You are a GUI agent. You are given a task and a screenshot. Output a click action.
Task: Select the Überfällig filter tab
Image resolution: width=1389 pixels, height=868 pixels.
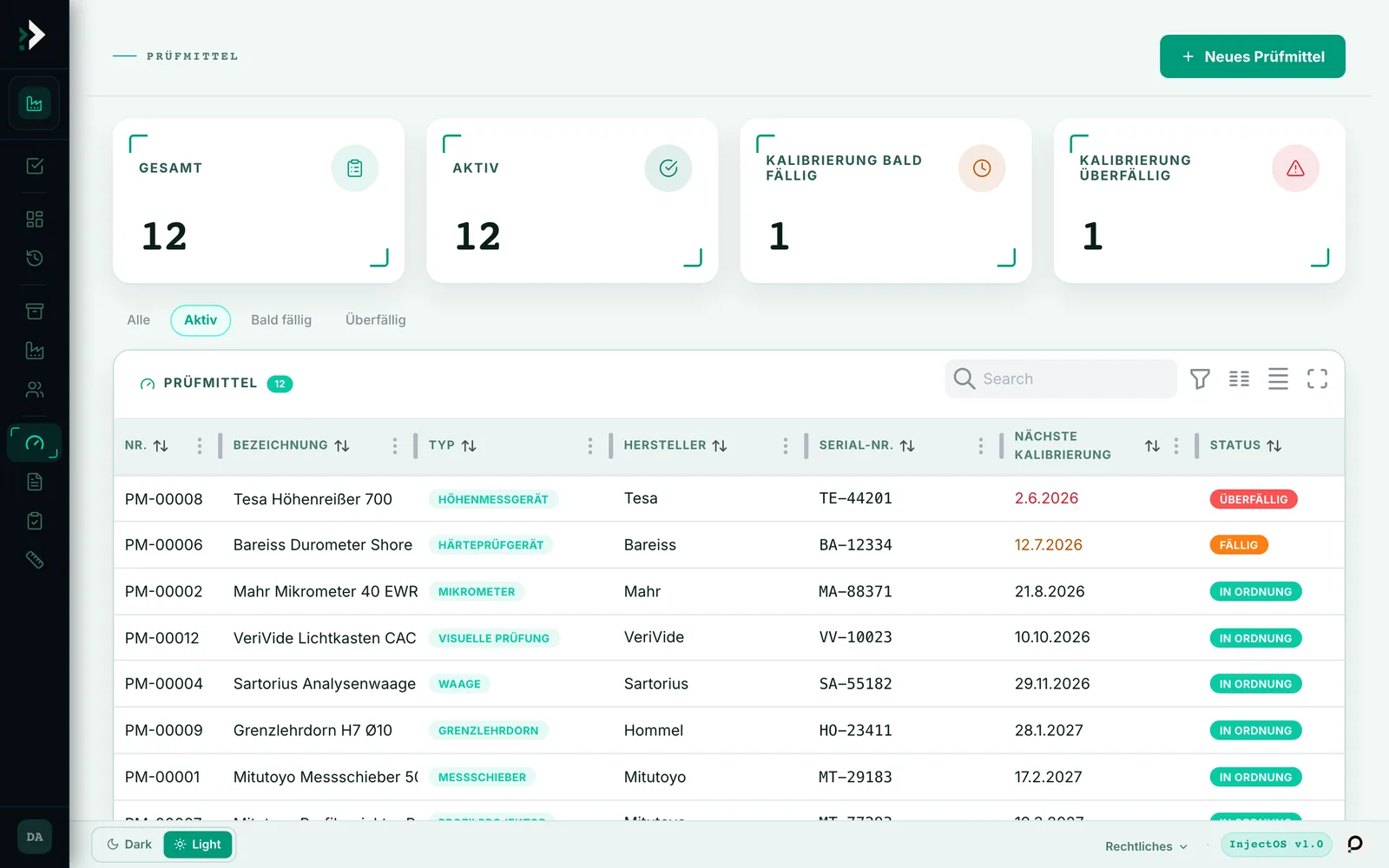pos(375,320)
